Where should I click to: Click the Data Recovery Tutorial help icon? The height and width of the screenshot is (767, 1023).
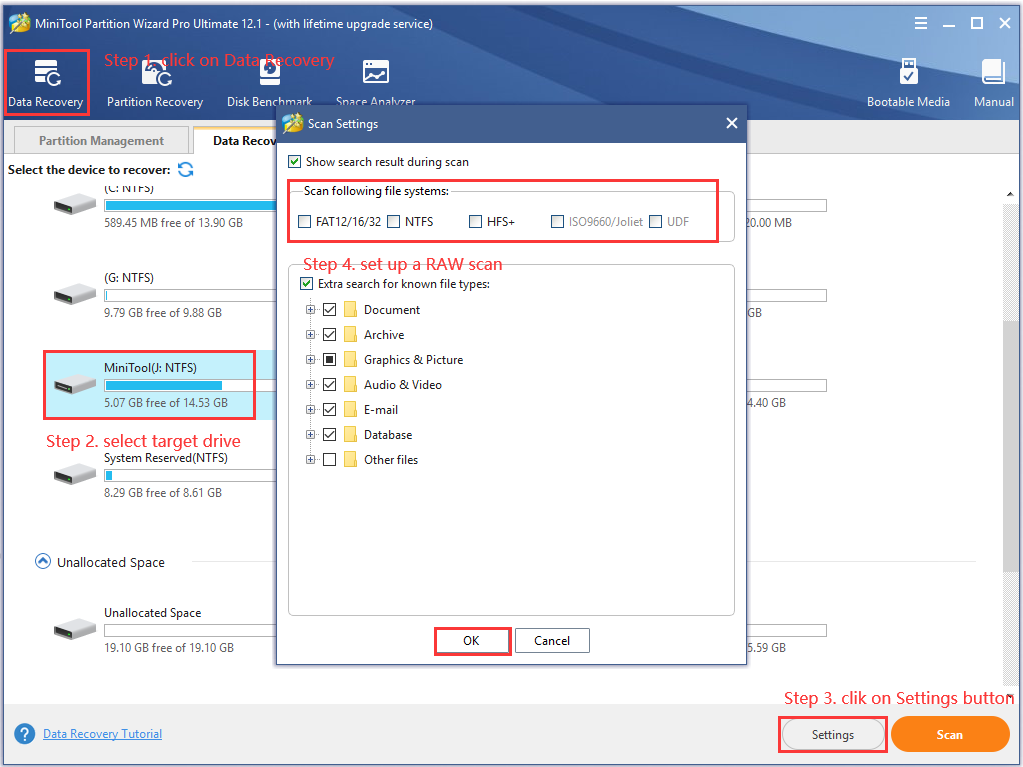(x=24, y=734)
